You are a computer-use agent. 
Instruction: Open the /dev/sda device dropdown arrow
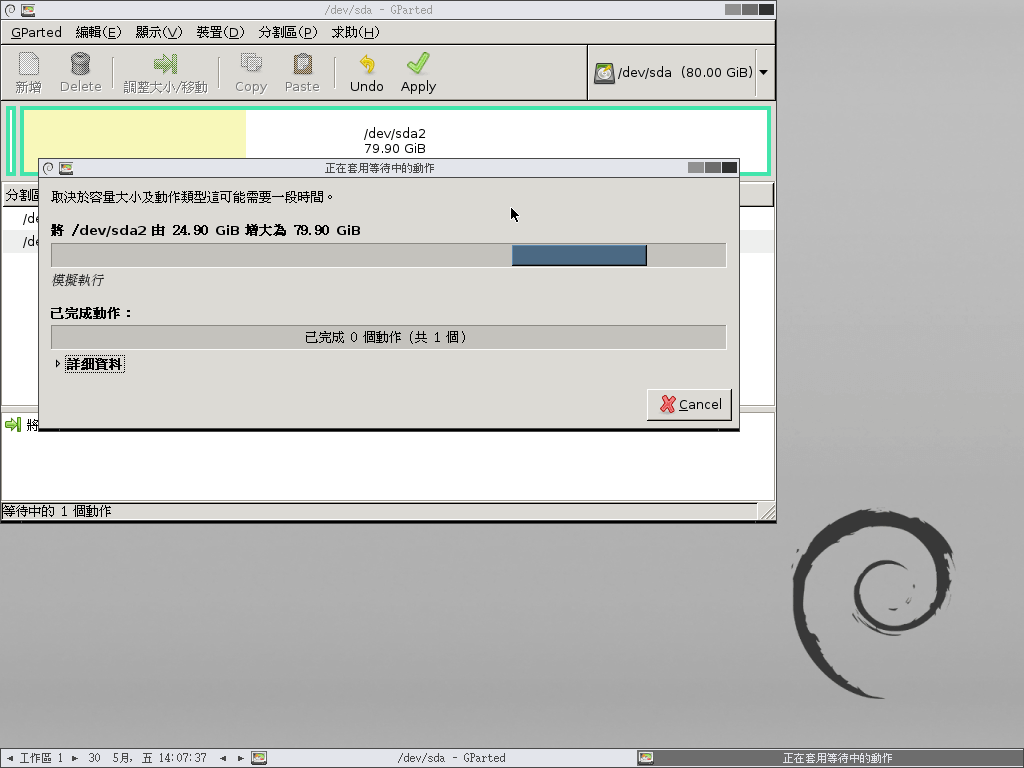763,73
